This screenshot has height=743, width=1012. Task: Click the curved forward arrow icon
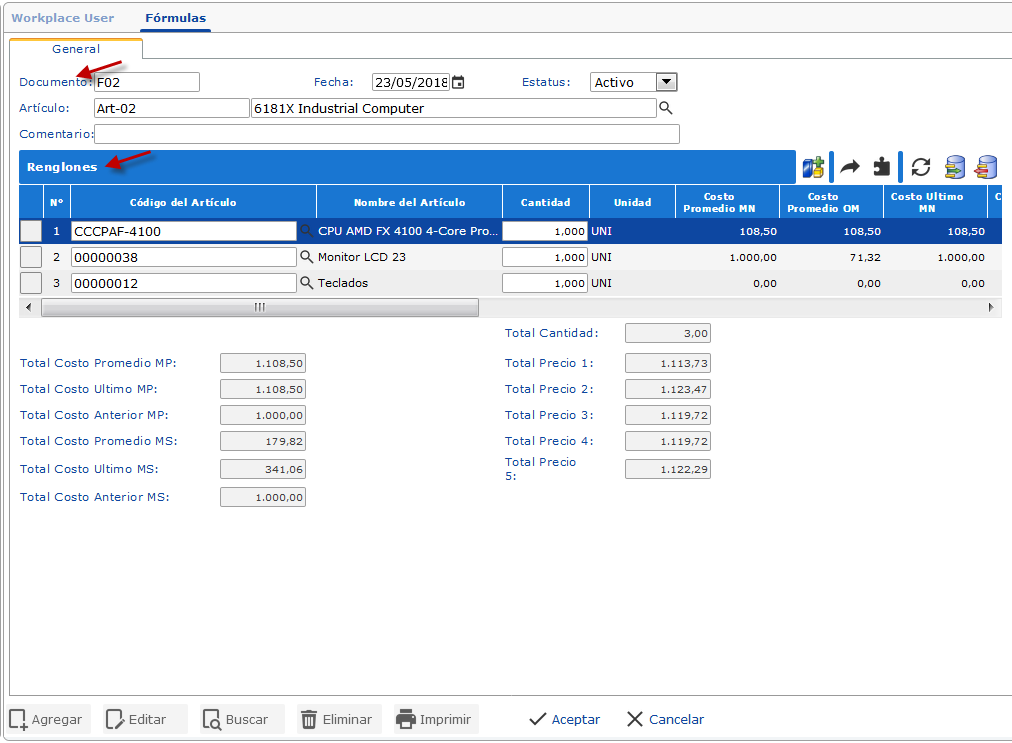(850, 167)
